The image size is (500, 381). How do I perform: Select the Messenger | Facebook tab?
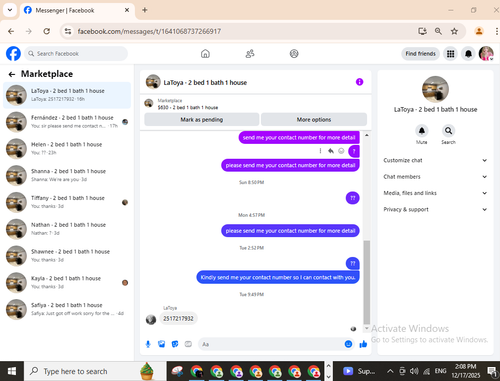[x=77, y=10]
